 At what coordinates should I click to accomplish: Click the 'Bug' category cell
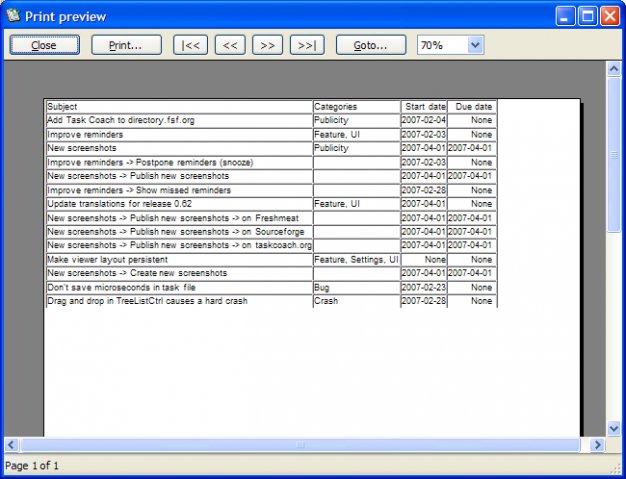(357, 288)
